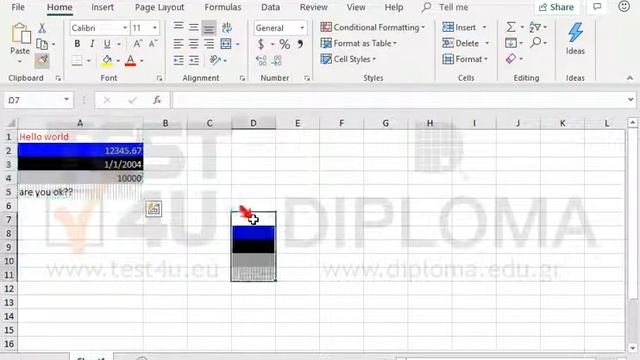Increase indent

[193, 60]
